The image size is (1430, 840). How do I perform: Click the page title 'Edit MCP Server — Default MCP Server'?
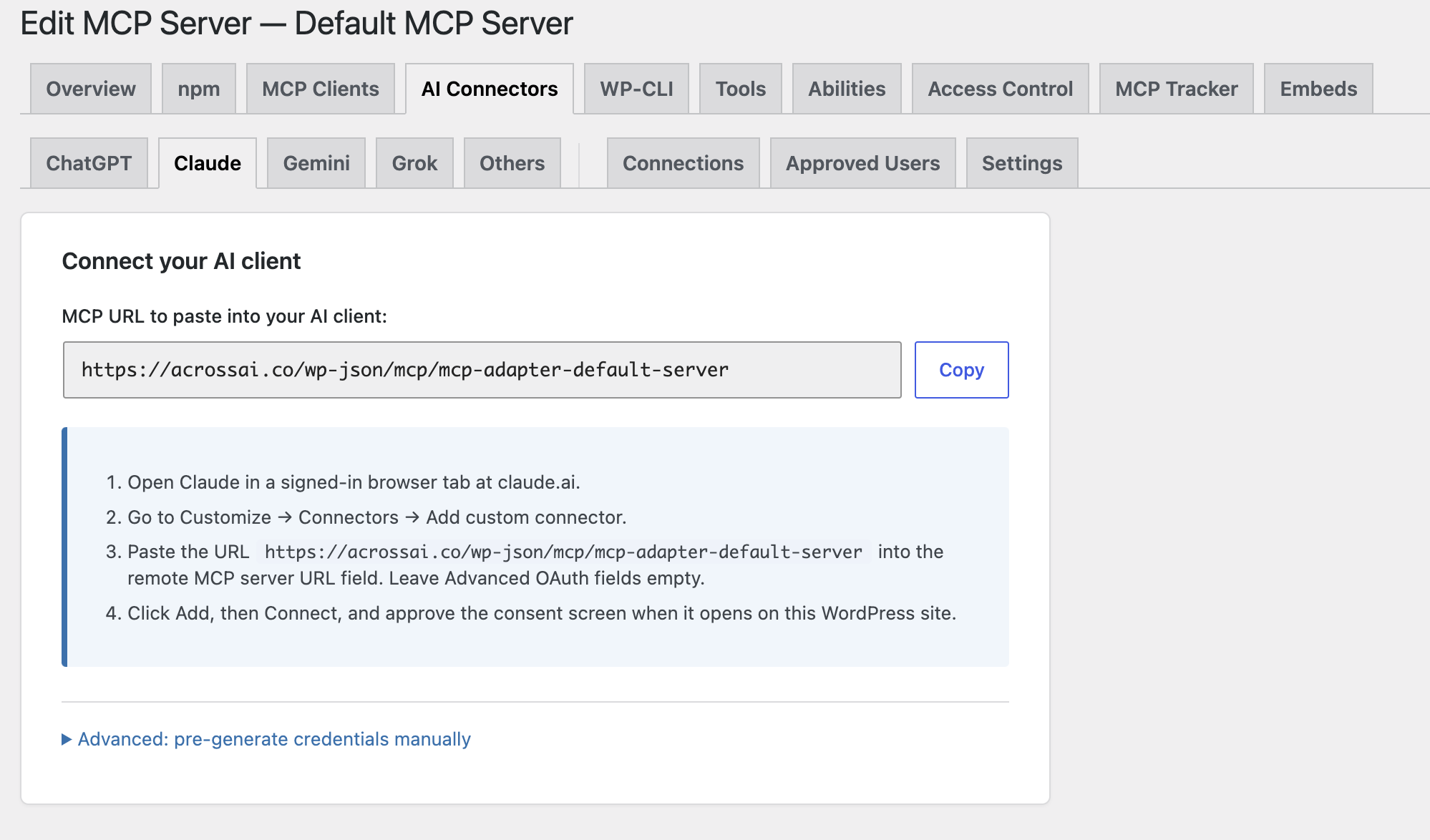[x=296, y=23]
